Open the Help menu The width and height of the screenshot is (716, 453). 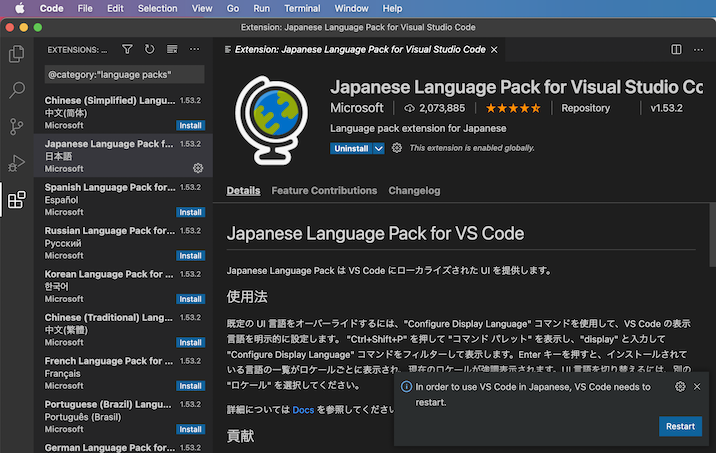392,8
